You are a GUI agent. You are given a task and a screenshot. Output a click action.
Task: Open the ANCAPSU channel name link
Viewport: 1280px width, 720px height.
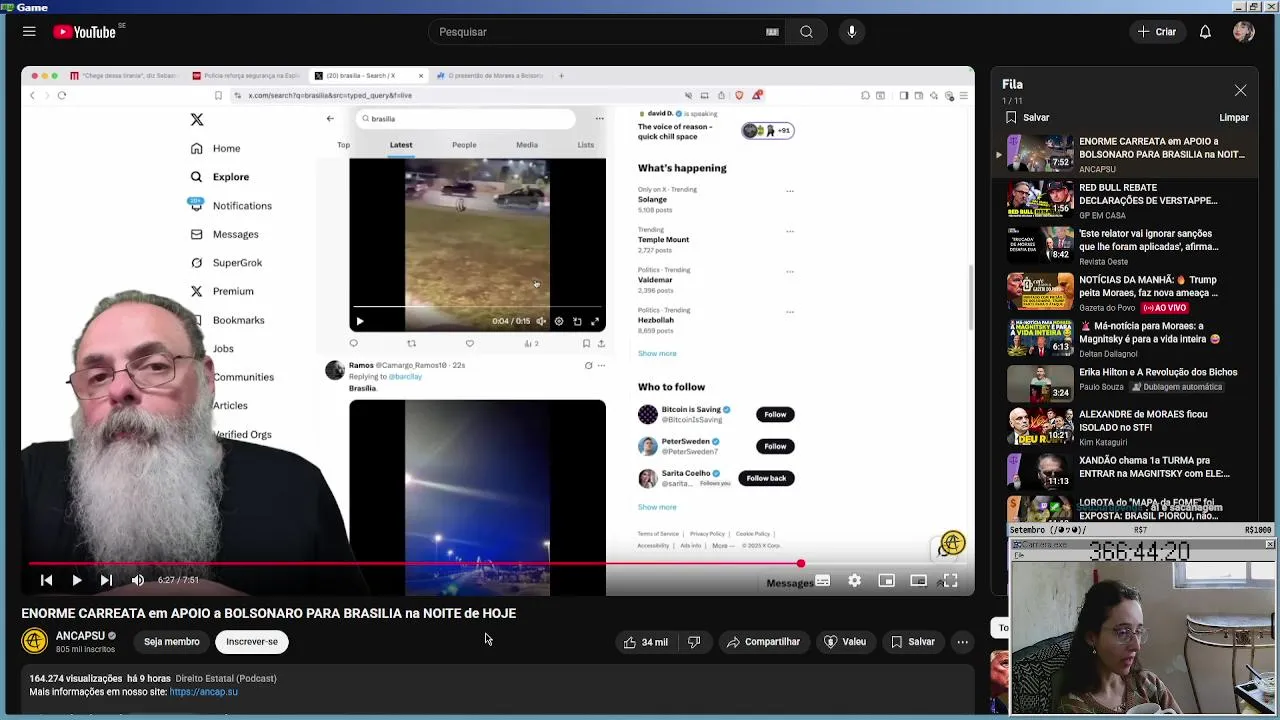(80, 636)
